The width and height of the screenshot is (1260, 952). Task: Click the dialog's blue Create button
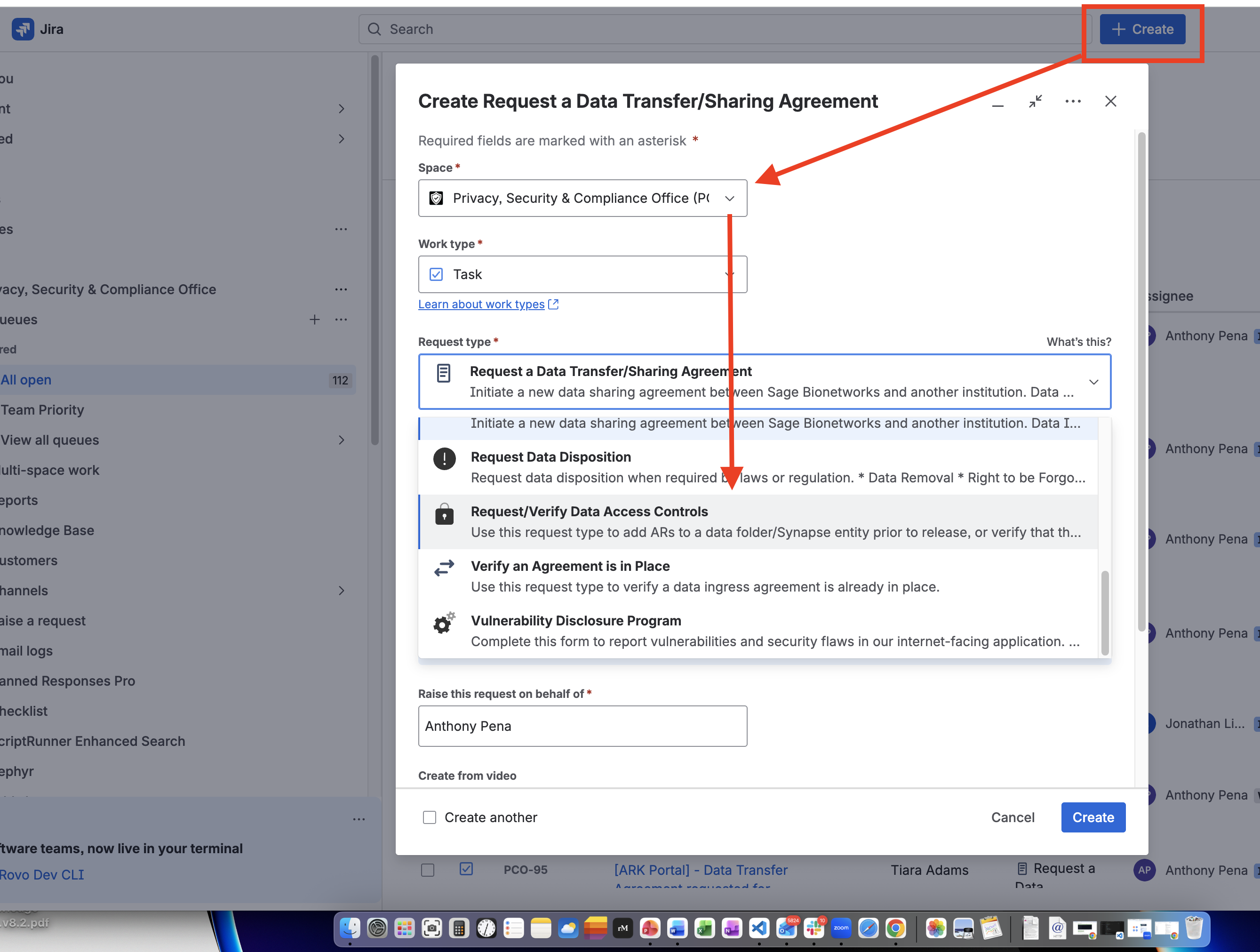(x=1093, y=817)
